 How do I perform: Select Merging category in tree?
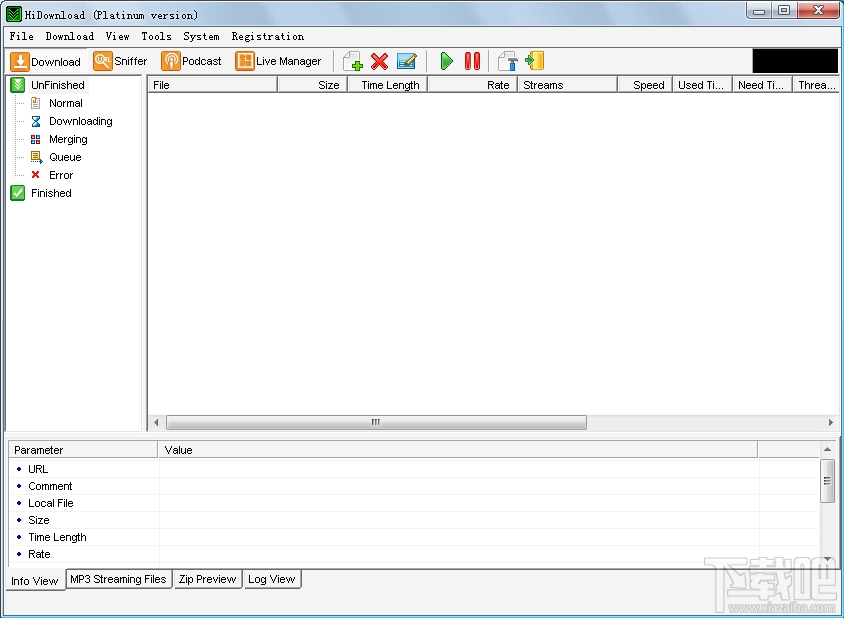click(x=68, y=139)
